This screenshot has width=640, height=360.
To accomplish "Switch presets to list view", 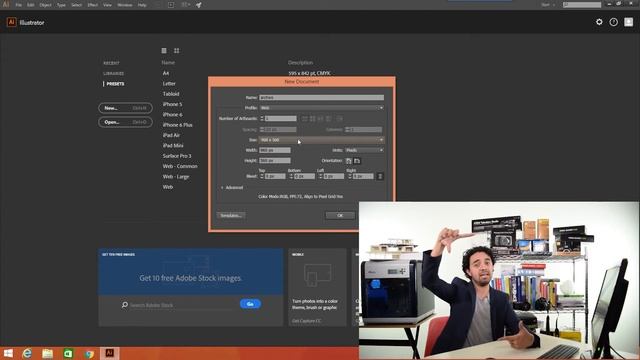I will 164,51.
